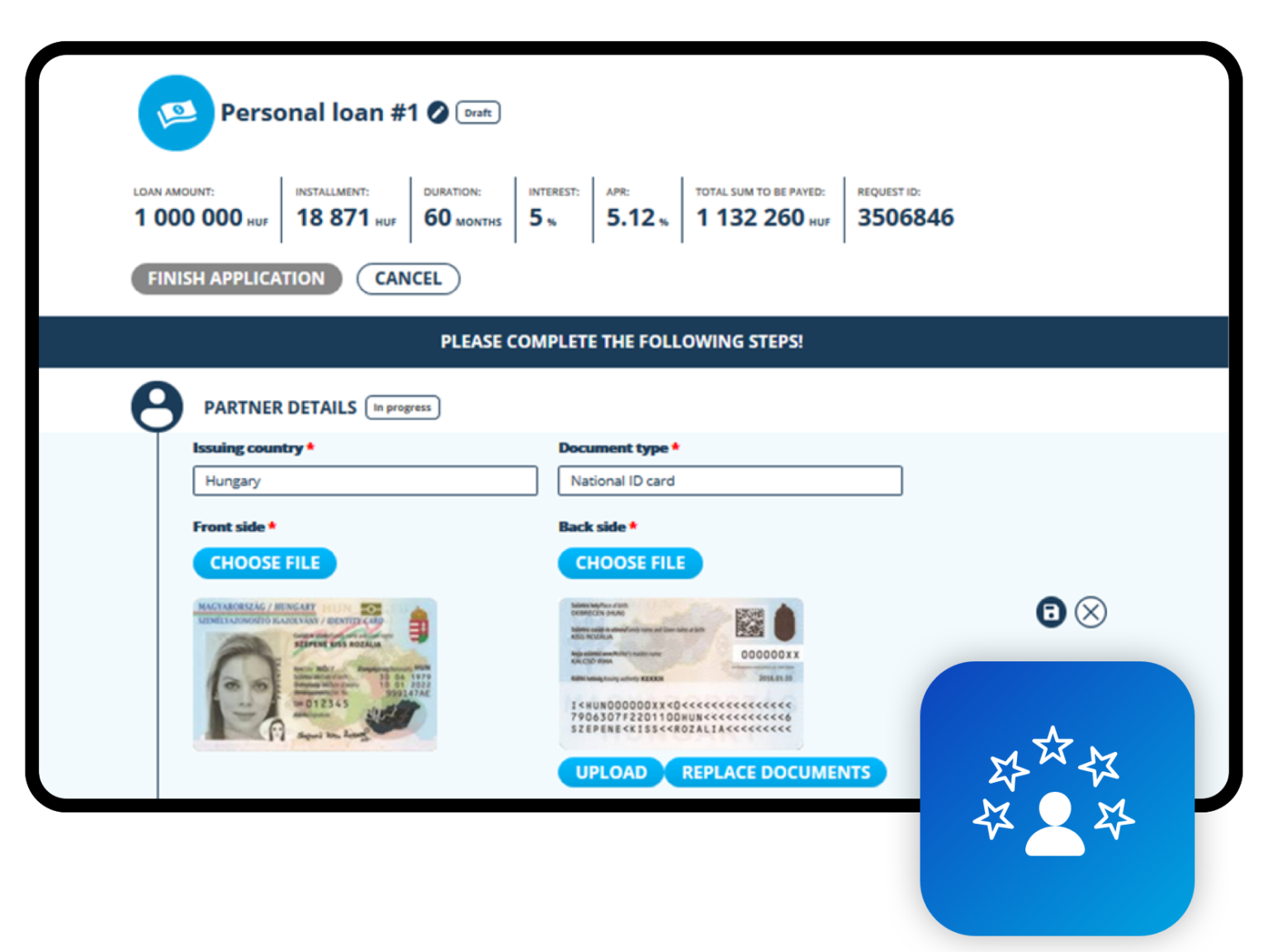Click the blue stars-and-user app icon
The width and height of the screenshot is (1268, 952).
click(x=1057, y=798)
